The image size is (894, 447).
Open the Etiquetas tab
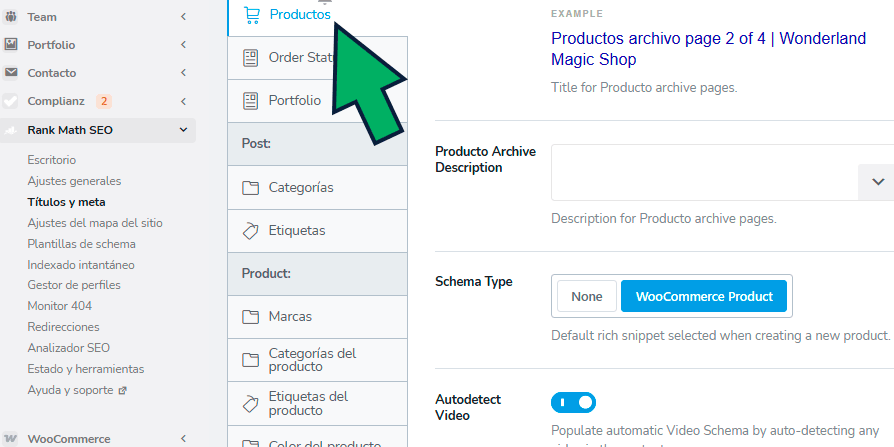click(x=317, y=231)
